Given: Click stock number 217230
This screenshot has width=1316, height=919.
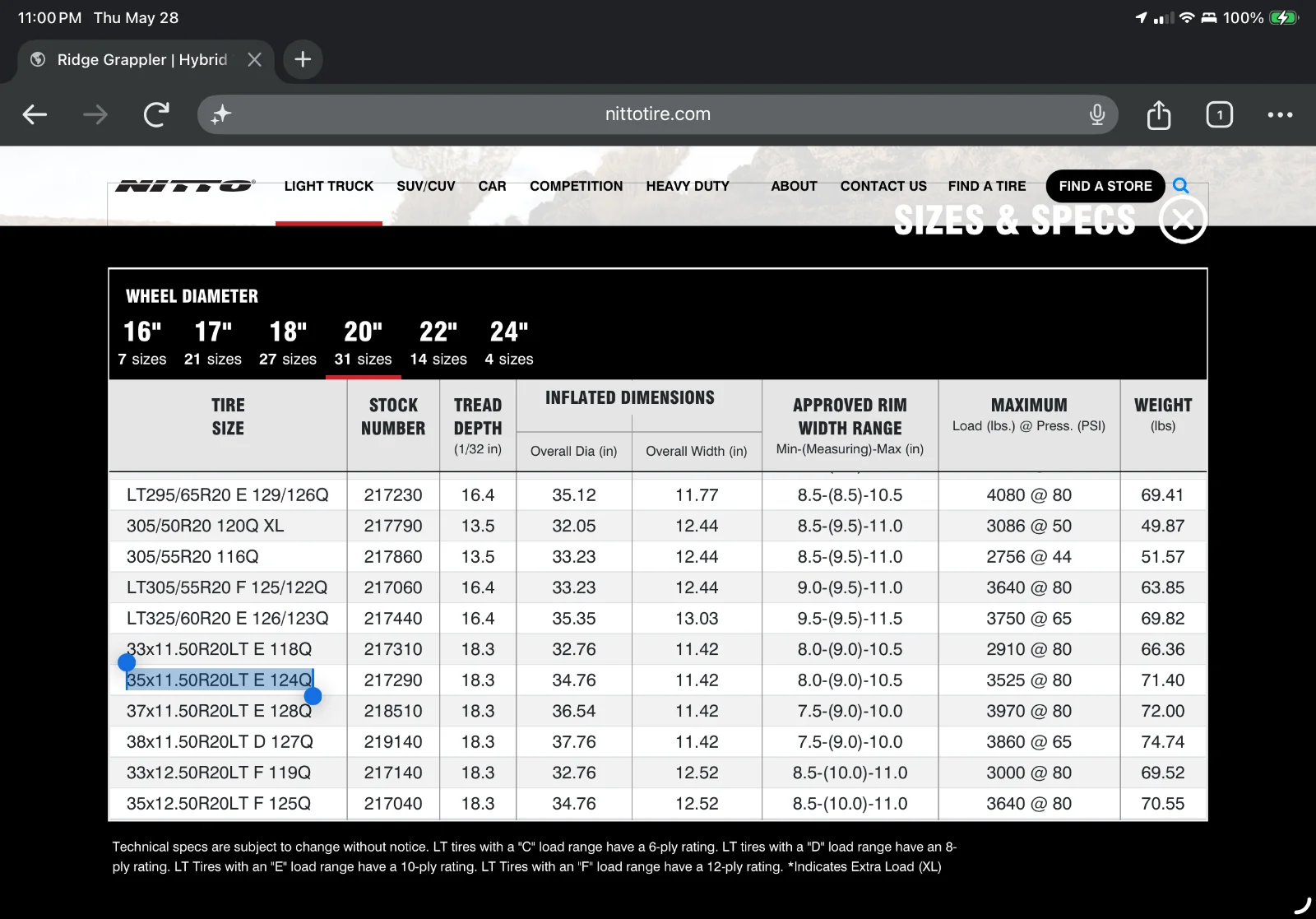Looking at the screenshot, I should (x=393, y=495).
